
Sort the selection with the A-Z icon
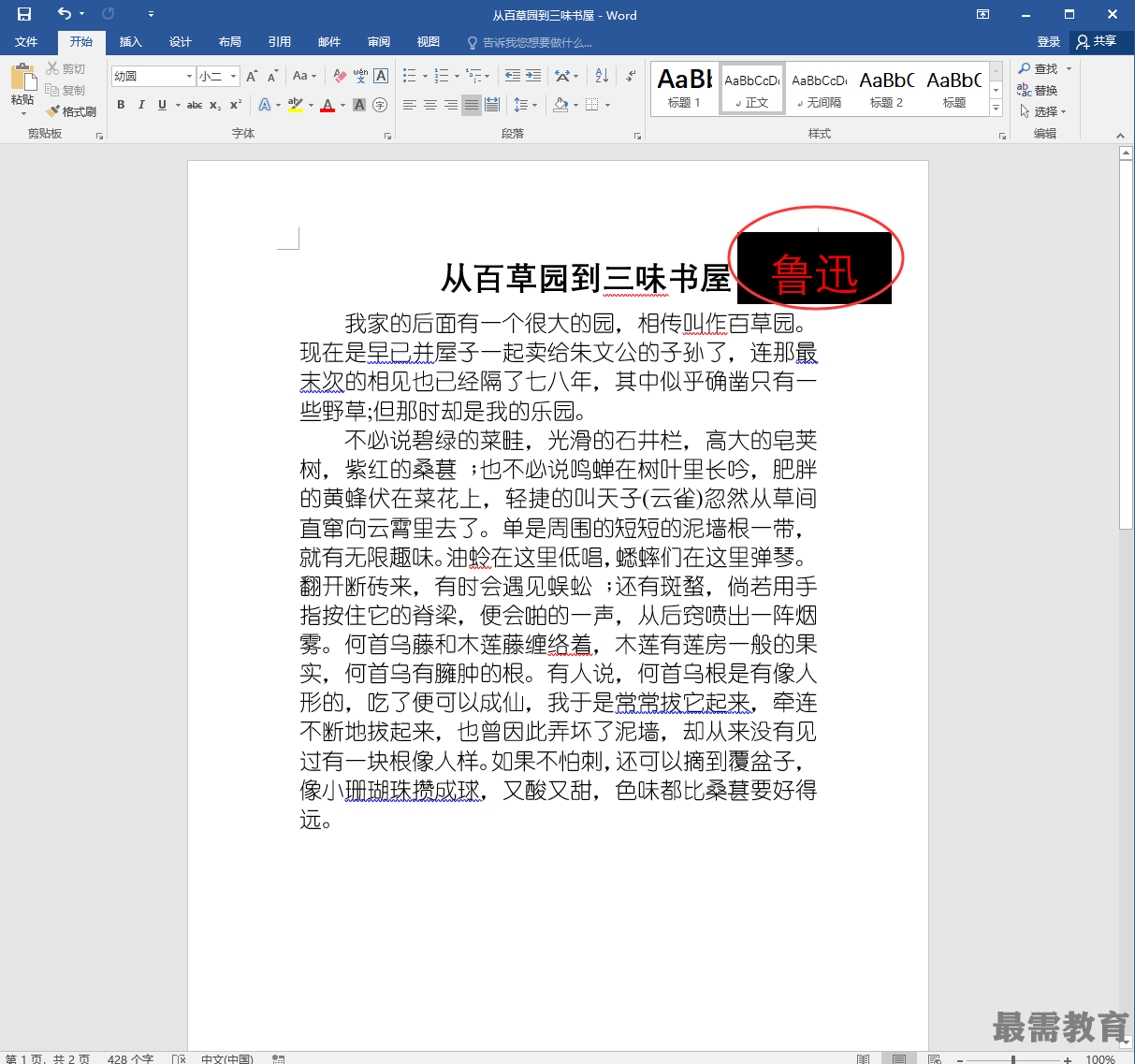tap(602, 76)
